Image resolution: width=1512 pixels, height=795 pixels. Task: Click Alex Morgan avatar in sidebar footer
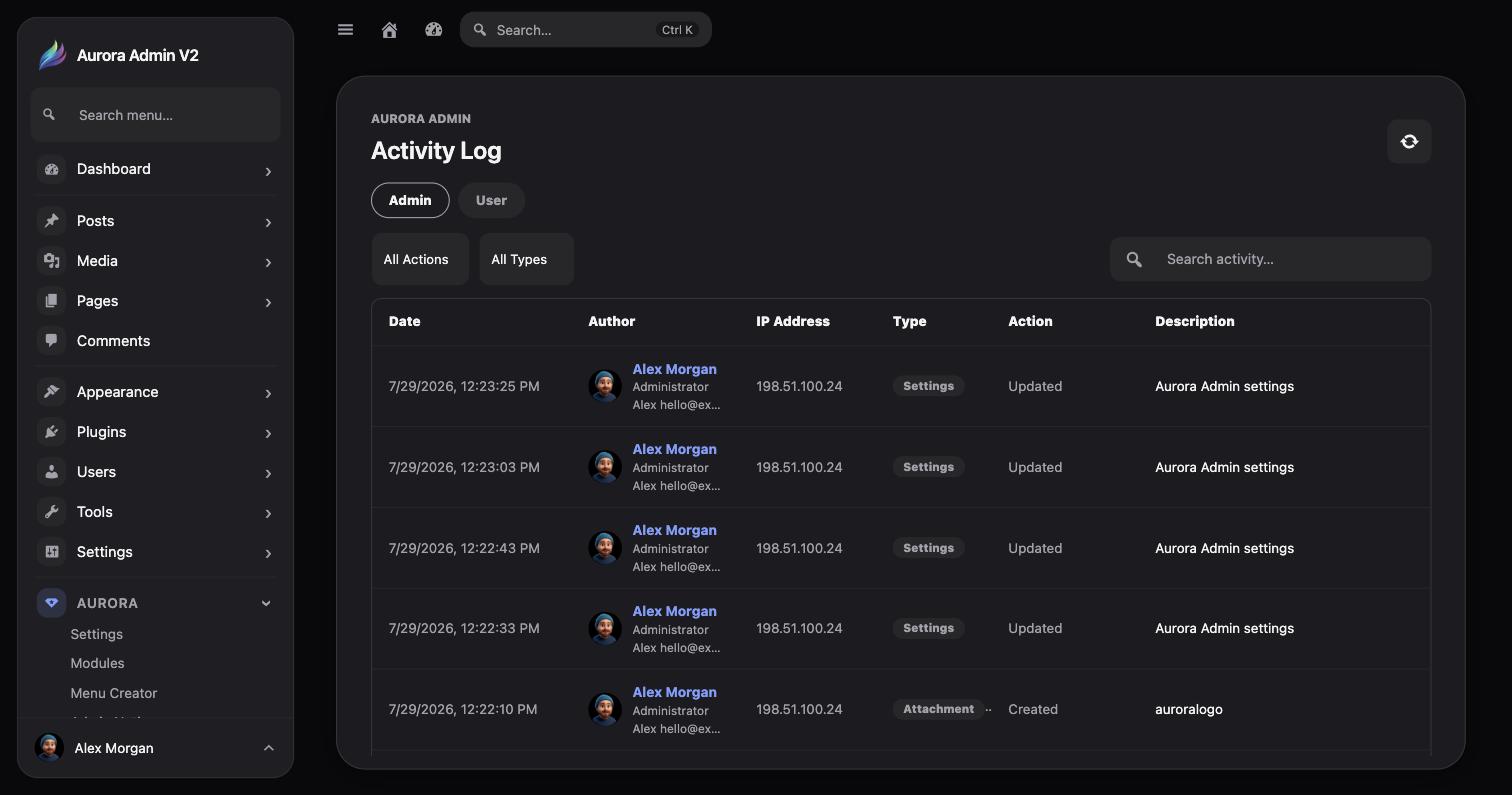[49, 748]
